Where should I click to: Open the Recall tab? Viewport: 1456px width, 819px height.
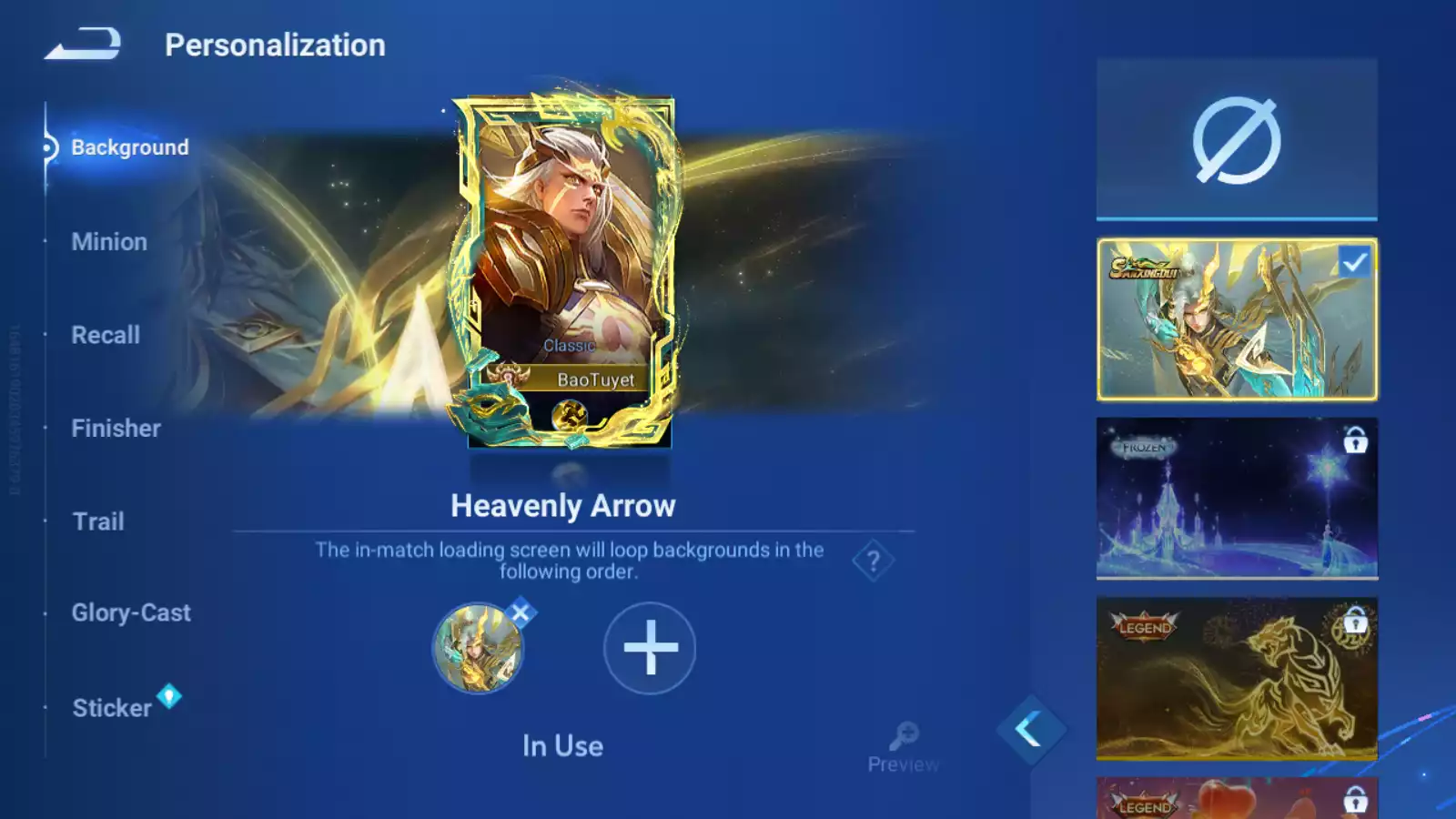(x=106, y=335)
